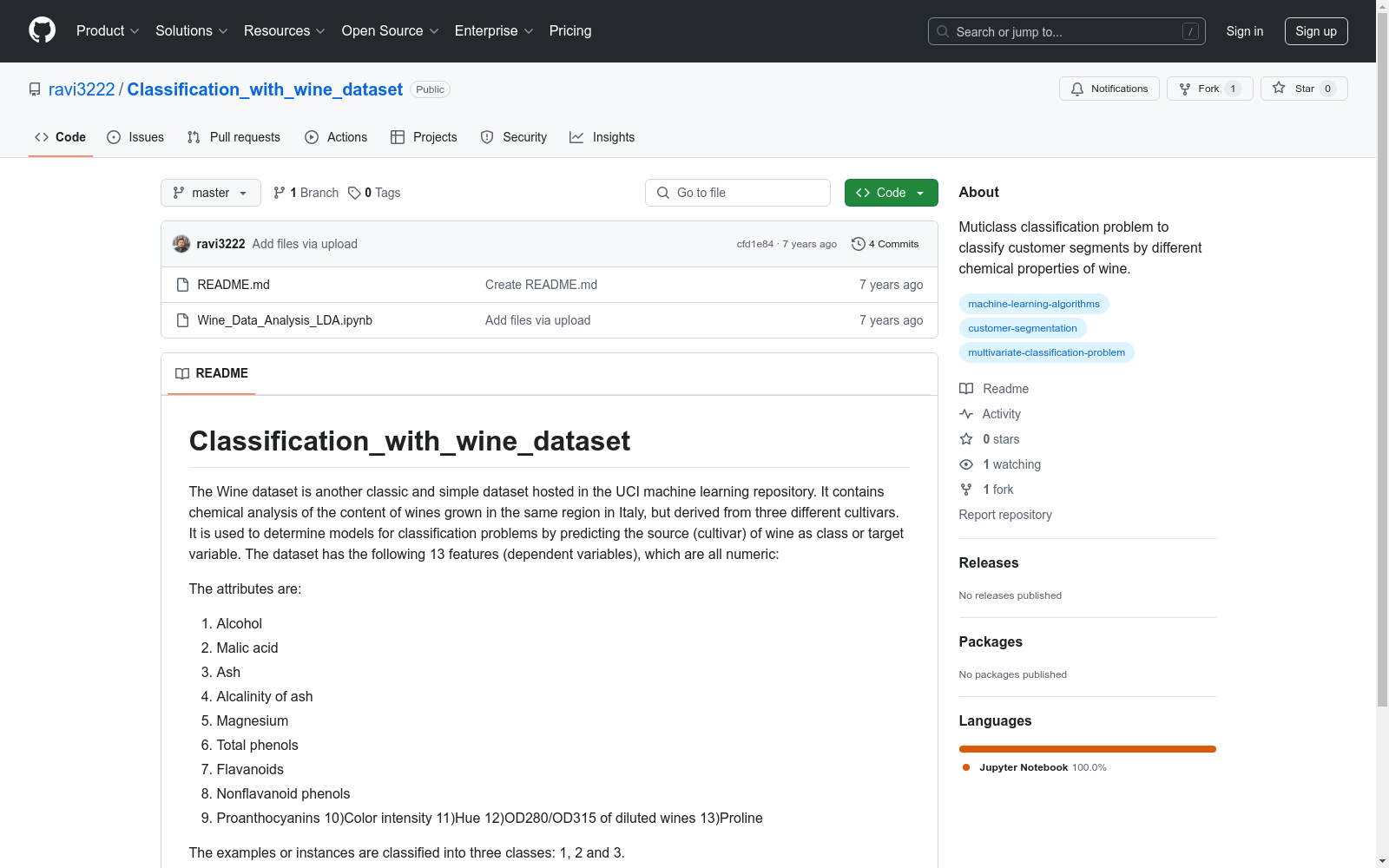Click the customer-segmentation topic tag

[1023, 328]
